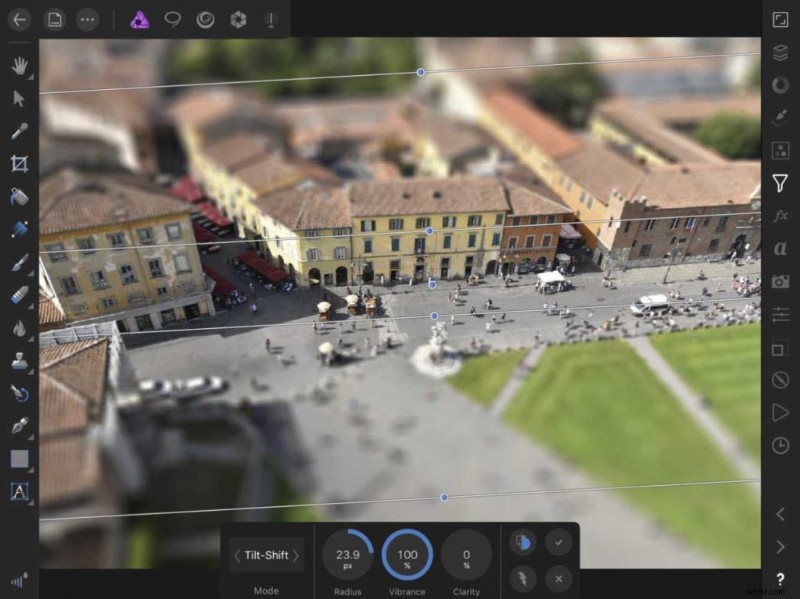Select the Move tool
This screenshot has width=800, height=599.
click(x=18, y=97)
